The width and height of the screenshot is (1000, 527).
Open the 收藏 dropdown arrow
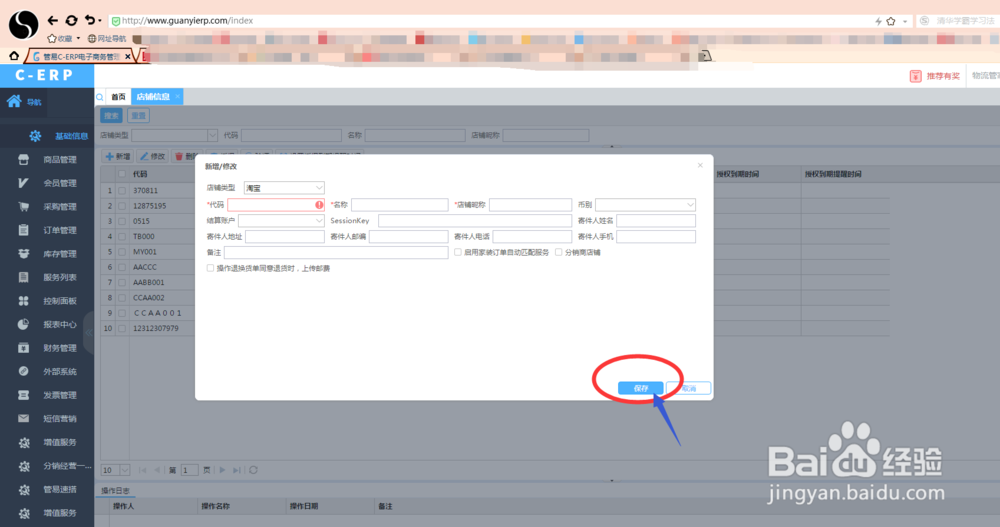78,39
